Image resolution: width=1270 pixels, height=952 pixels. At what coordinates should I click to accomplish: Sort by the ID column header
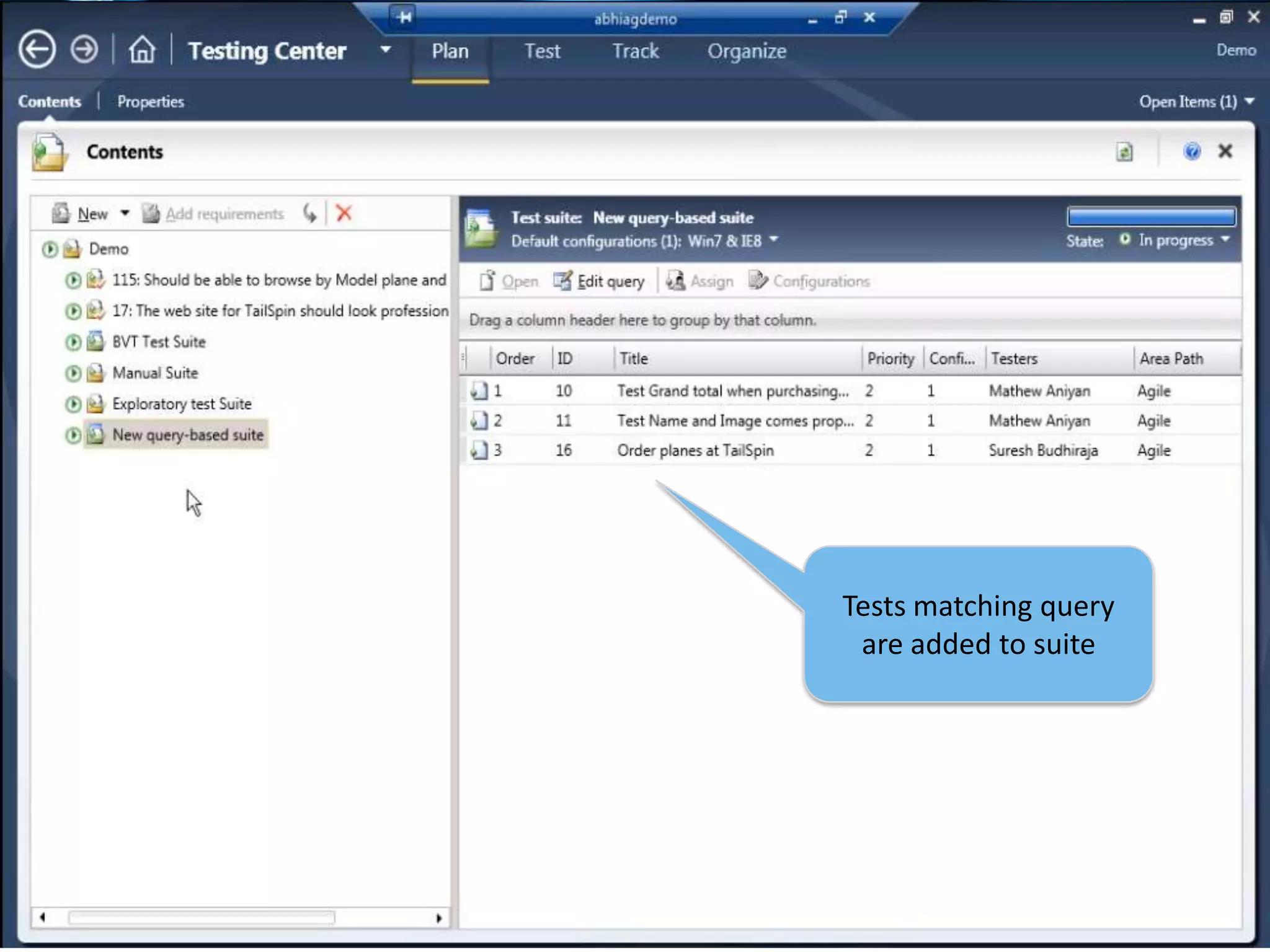pos(583,359)
